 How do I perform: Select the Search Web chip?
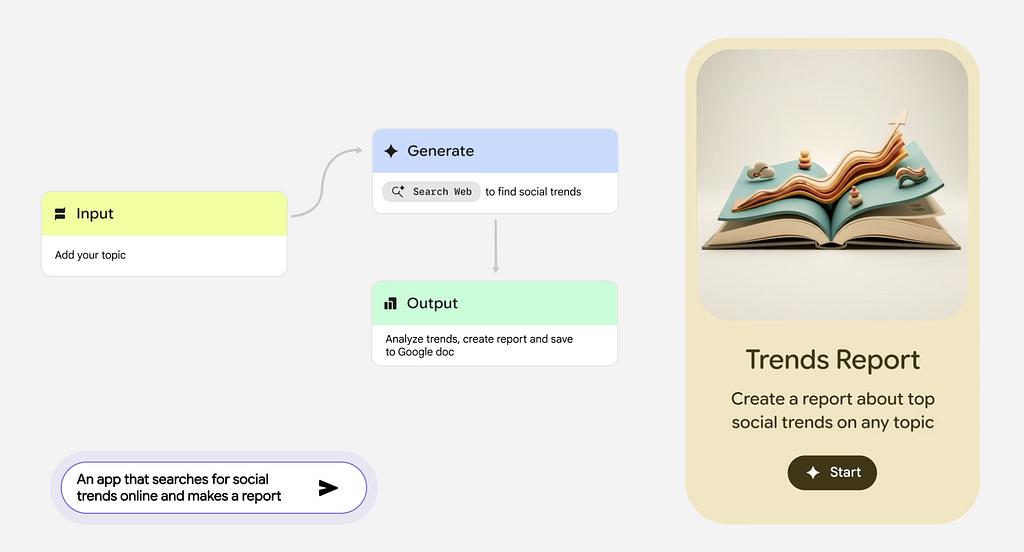[431, 191]
